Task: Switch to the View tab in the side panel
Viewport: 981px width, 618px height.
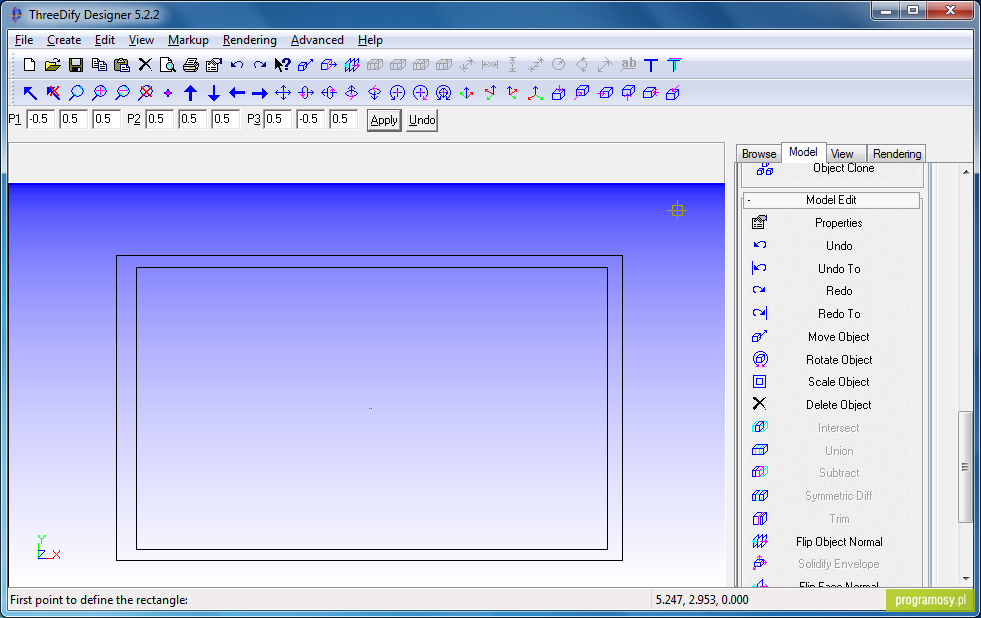Action: tap(842, 154)
